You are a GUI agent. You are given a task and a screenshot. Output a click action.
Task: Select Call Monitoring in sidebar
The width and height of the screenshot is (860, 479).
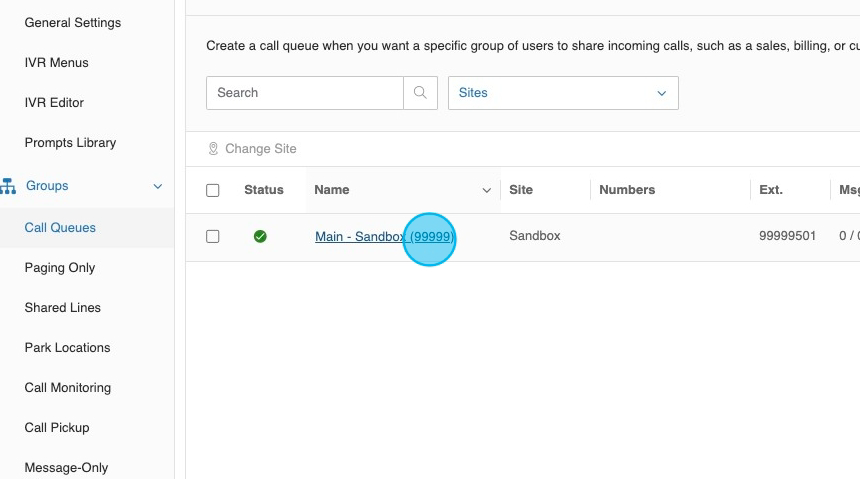click(x=67, y=387)
